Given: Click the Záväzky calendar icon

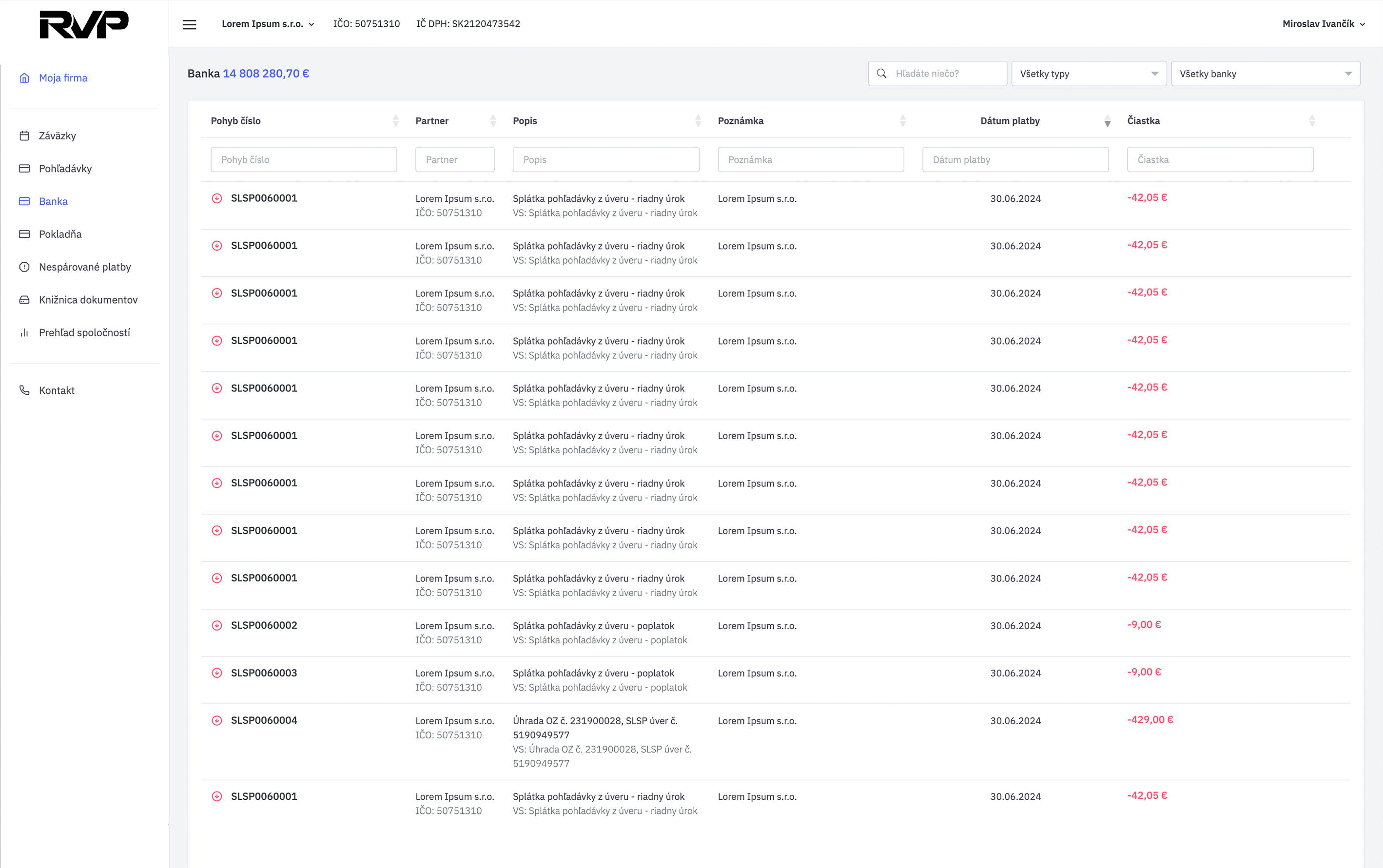Looking at the screenshot, I should point(24,136).
